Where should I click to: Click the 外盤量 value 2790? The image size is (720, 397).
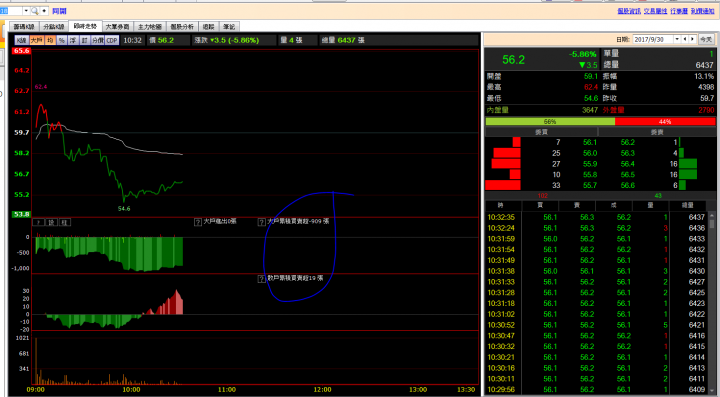point(706,110)
